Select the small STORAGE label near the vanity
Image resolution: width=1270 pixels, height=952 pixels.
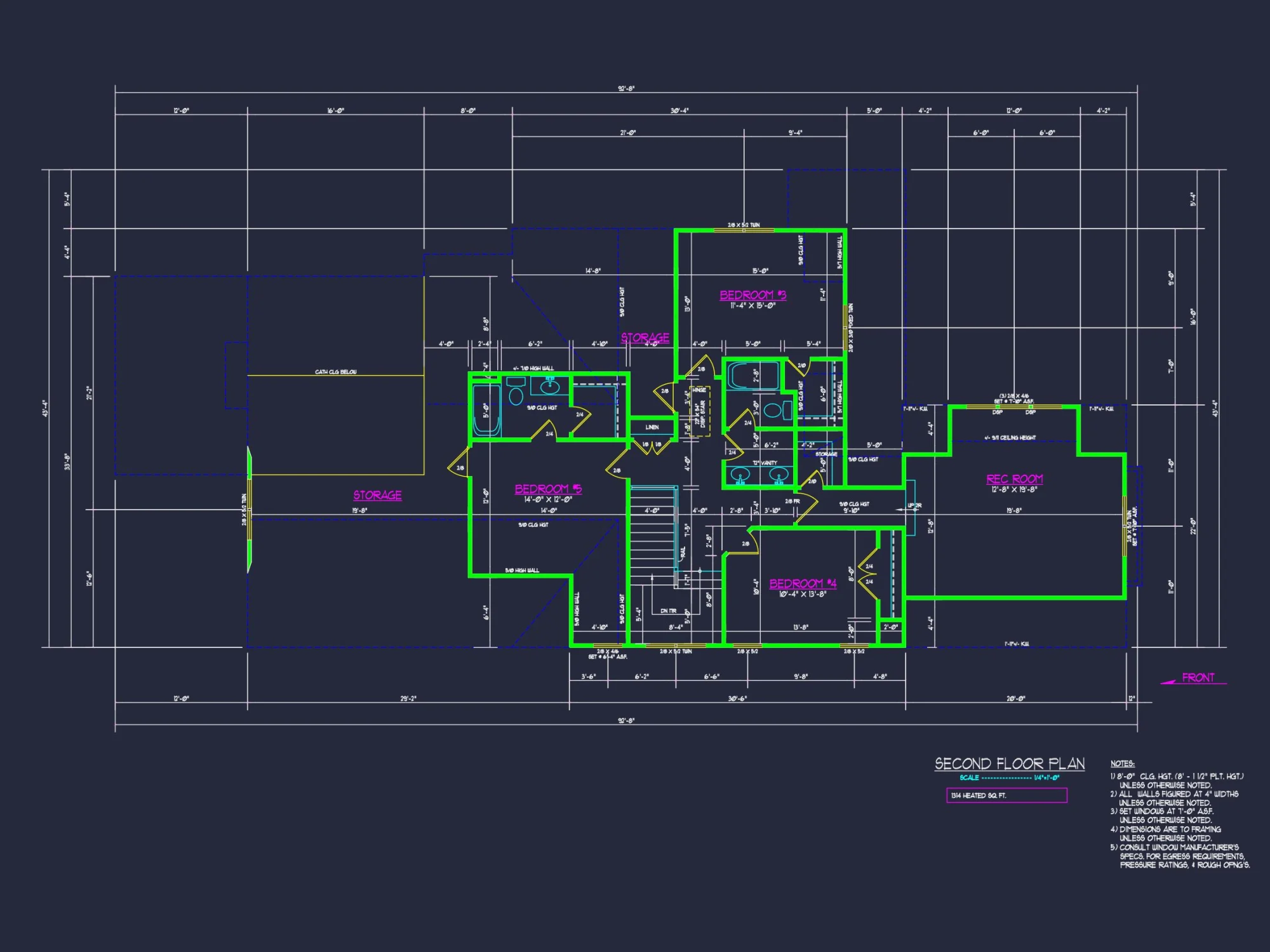click(x=825, y=454)
